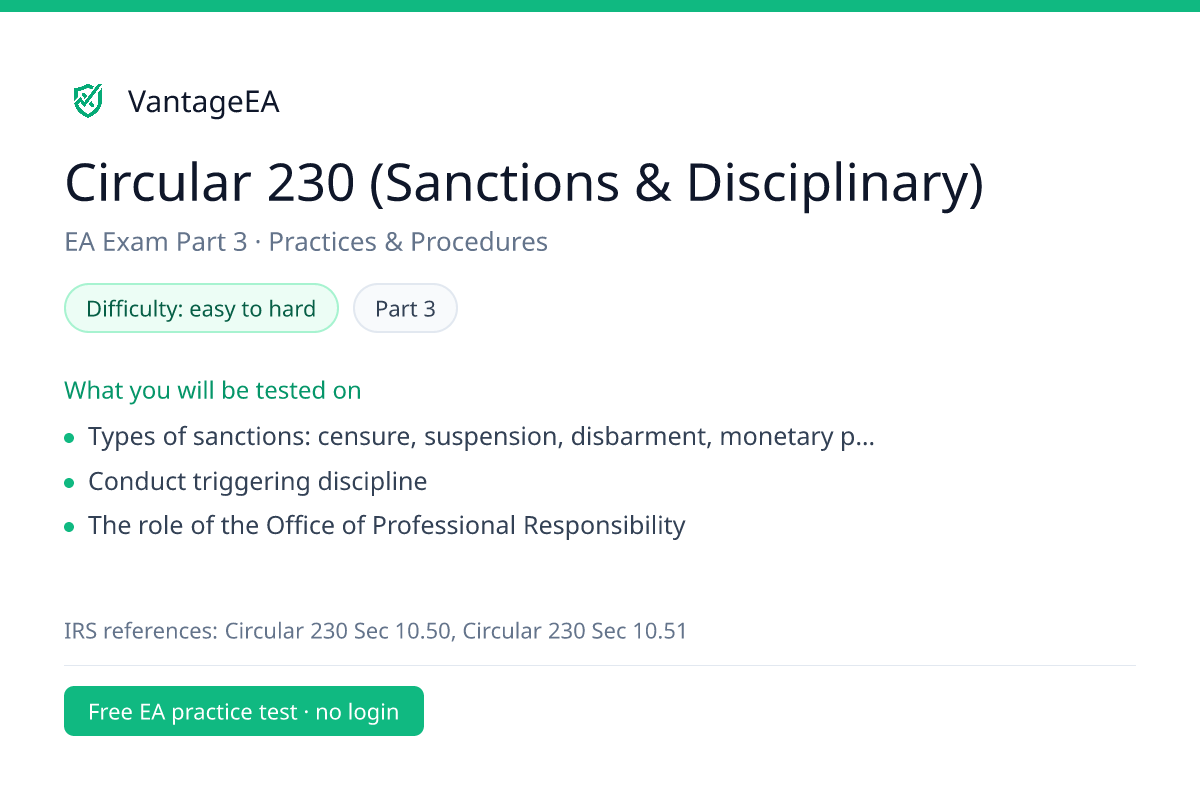The image size is (1200, 800).
Task: Select the Types of sanctions bullet item
Action: [481, 437]
